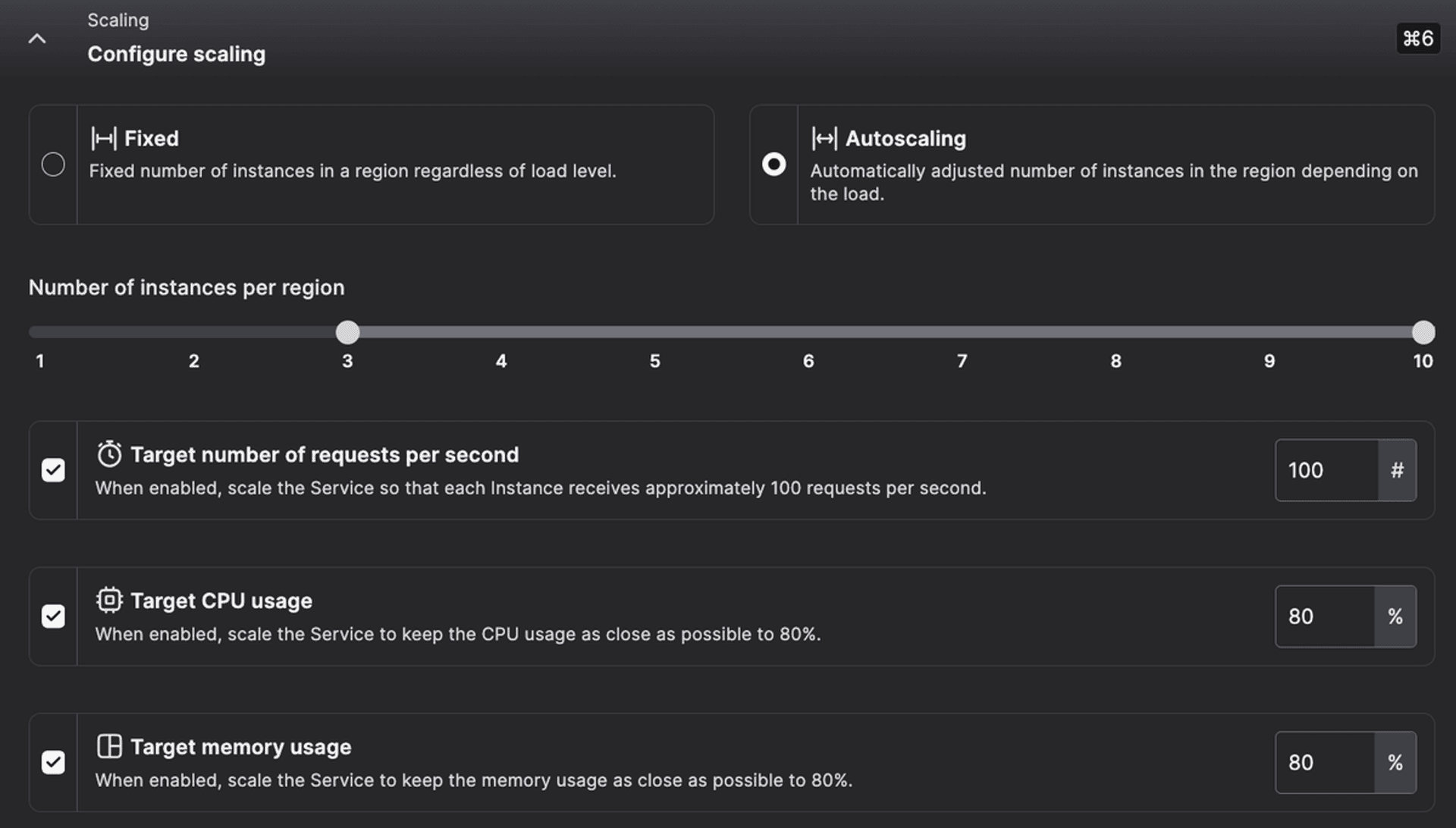Disable the Target CPU usage checkbox
1456x828 pixels.
pos(53,616)
